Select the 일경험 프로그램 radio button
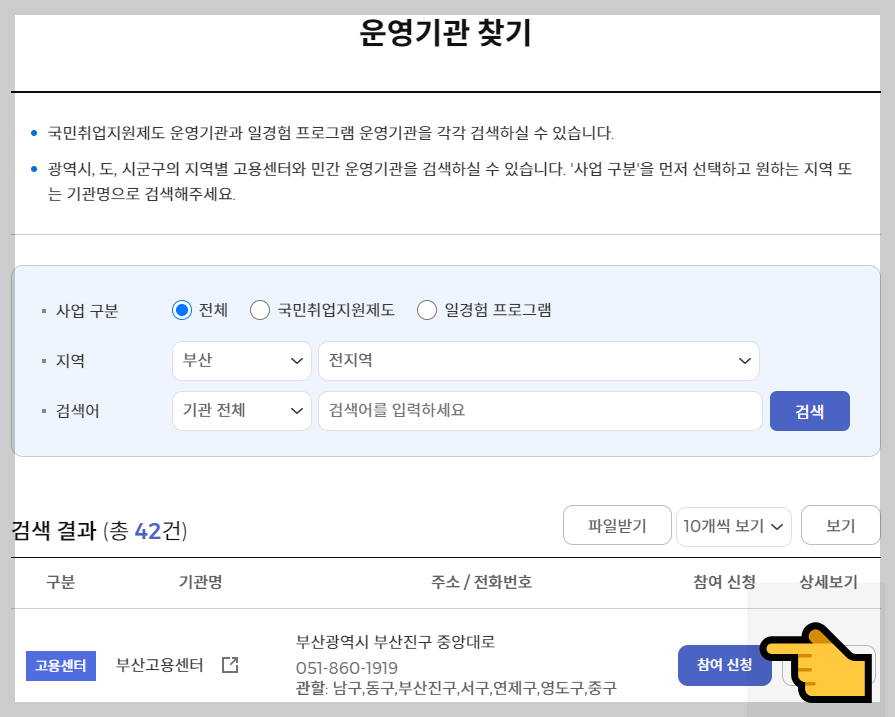The height and width of the screenshot is (717, 895). pos(426,310)
